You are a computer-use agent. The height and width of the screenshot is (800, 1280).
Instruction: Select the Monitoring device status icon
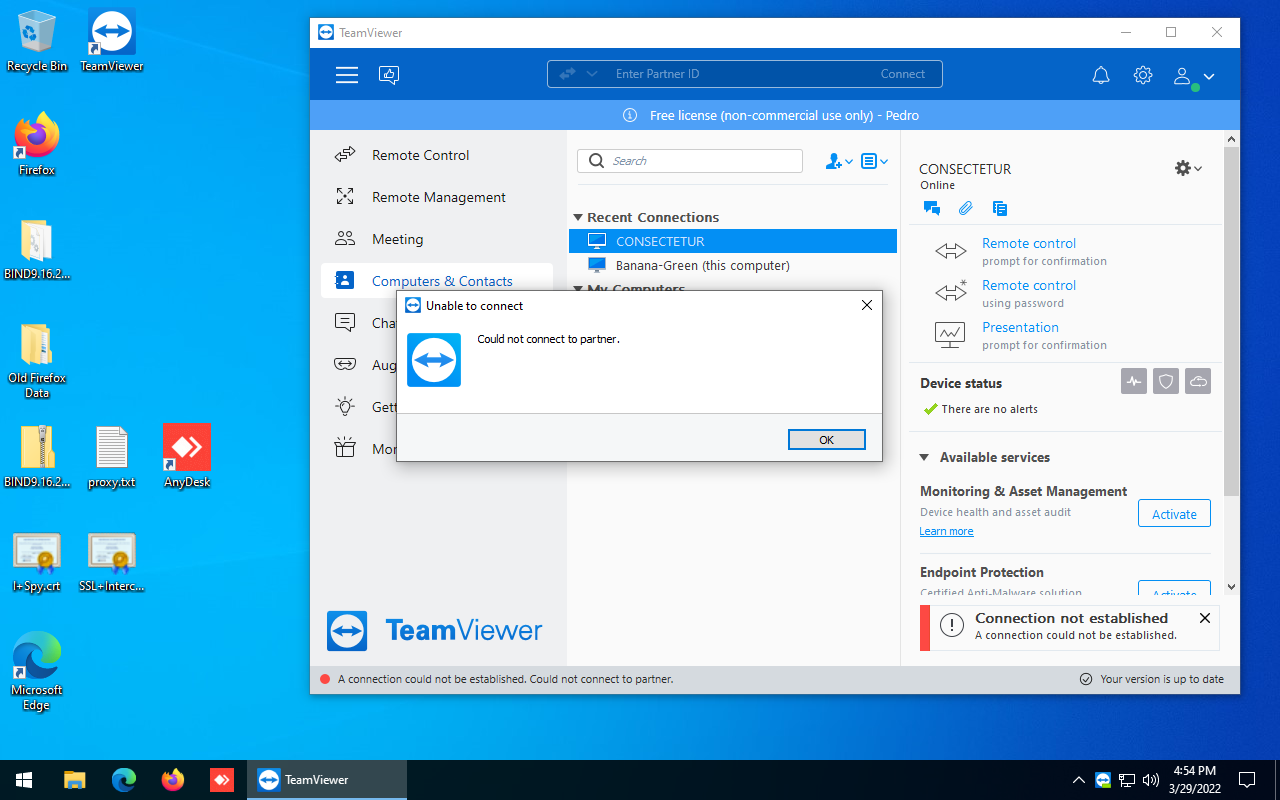(1133, 381)
